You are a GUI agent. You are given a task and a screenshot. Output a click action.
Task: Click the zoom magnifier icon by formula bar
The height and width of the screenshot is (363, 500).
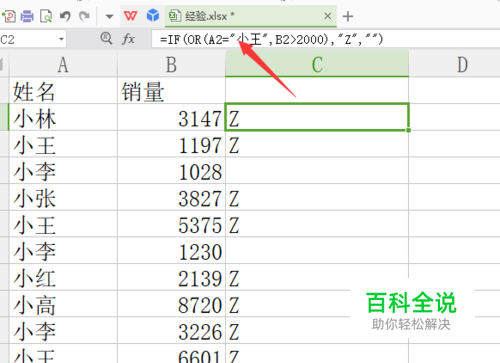pos(106,38)
